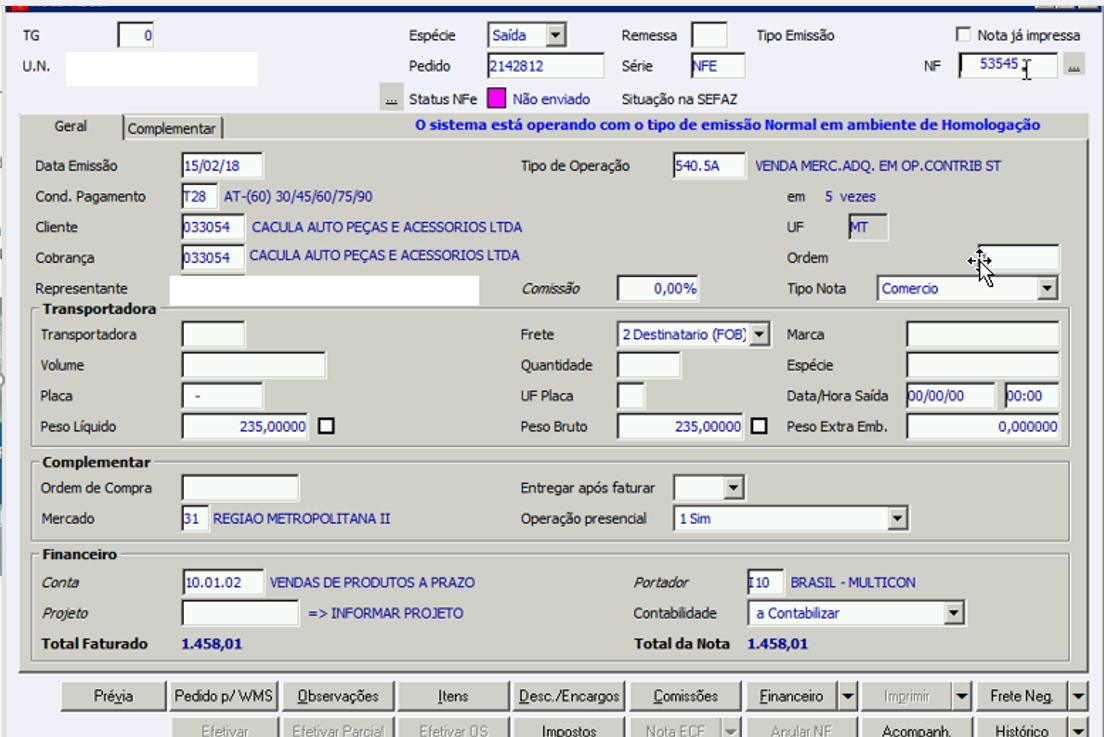Click the Anular NF button
The height and width of the screenshot is (737, 1104).
pos(801,729)
